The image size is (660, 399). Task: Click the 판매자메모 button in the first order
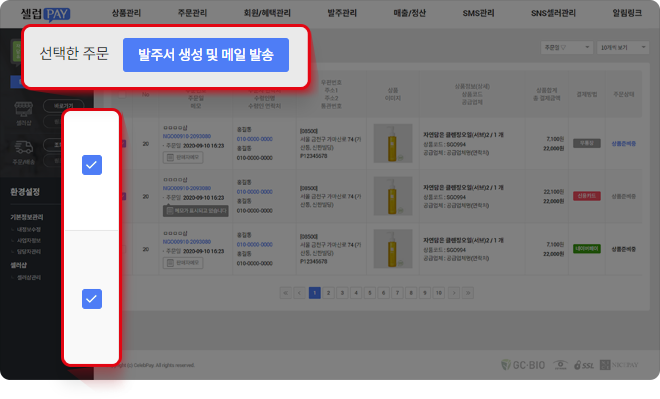183,157
